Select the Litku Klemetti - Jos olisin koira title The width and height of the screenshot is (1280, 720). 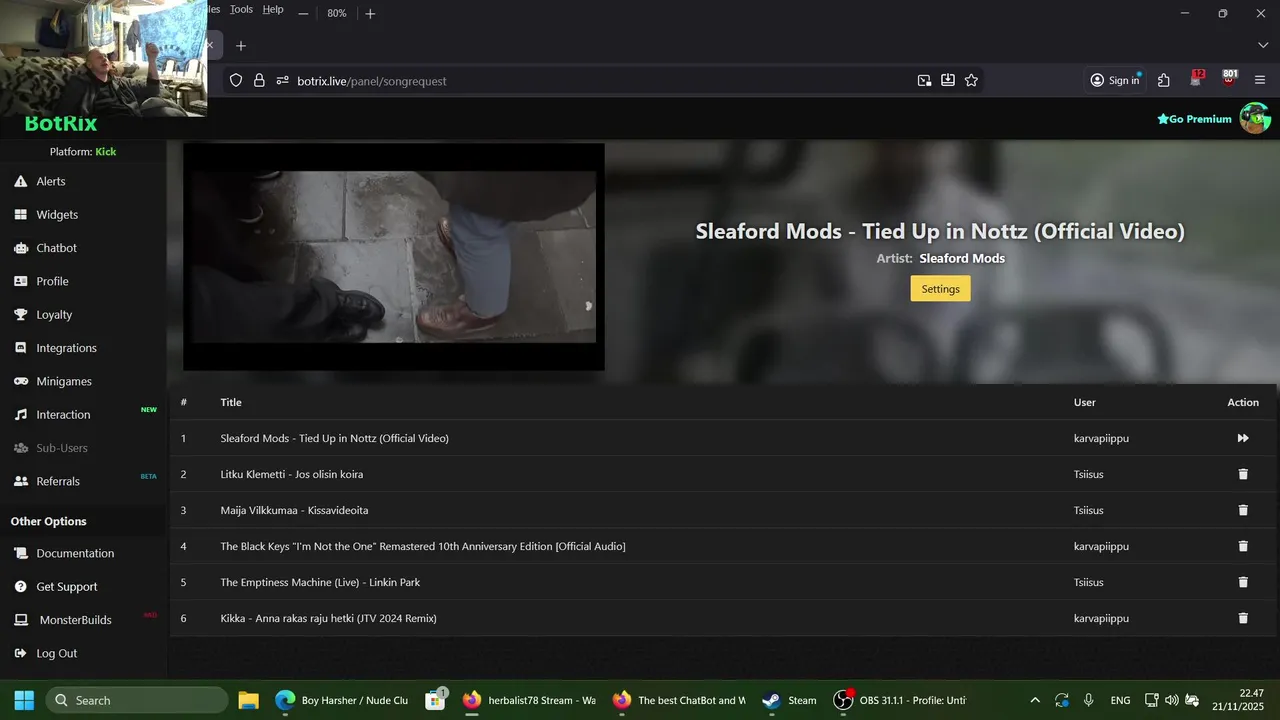tap(292, 474)
